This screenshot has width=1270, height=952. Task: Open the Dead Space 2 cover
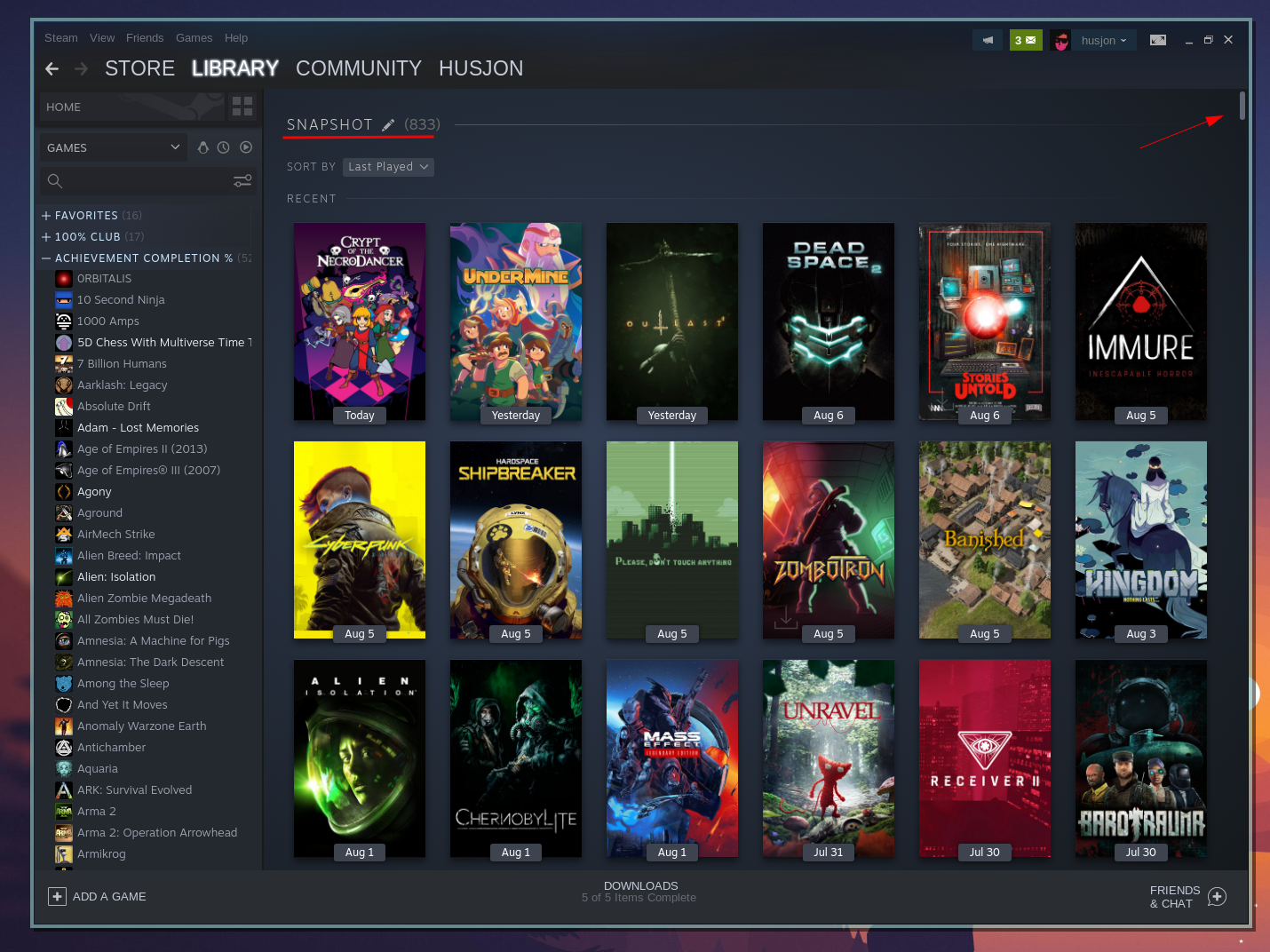click(x=829, y=321)
